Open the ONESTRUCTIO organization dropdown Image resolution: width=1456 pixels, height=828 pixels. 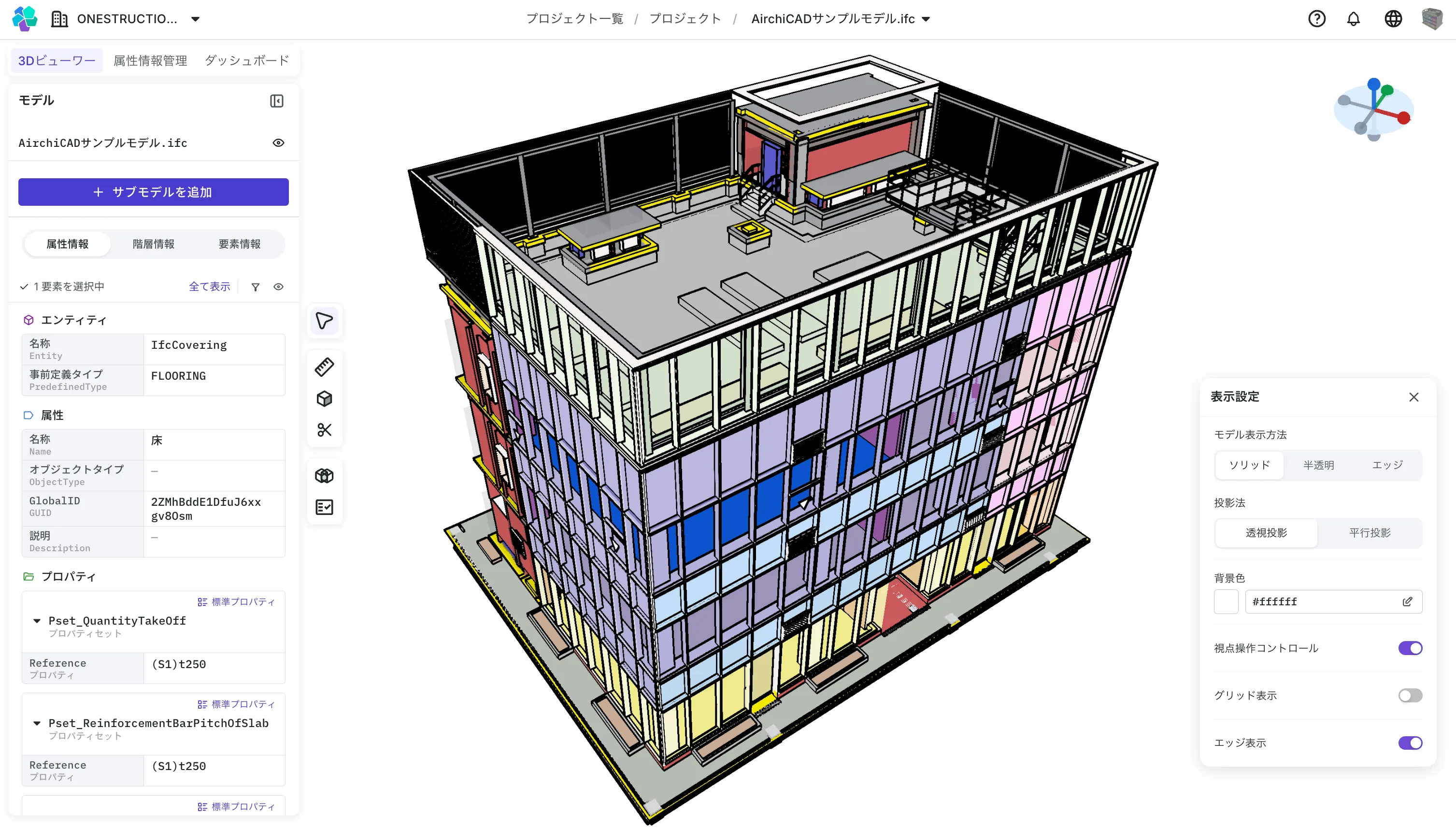click(195, 19)
